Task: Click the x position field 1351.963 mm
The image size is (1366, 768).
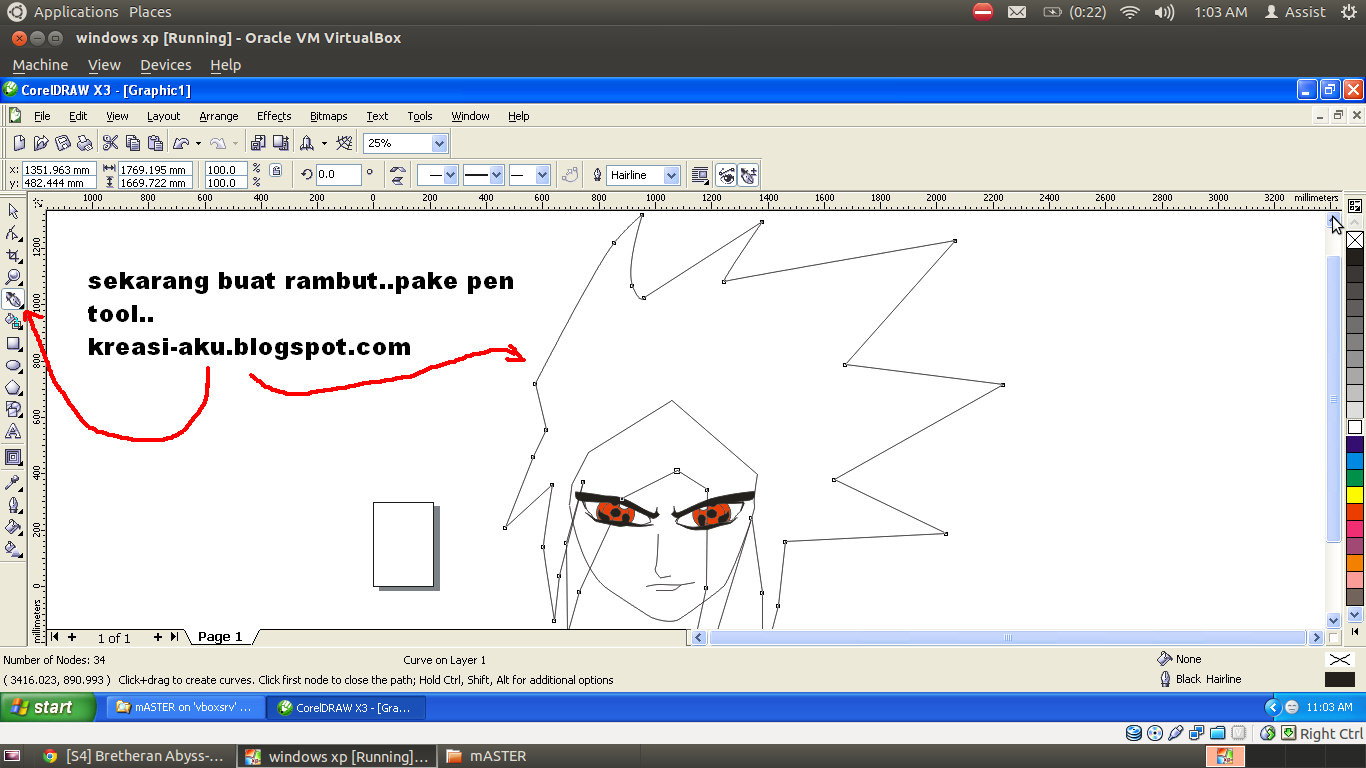Action: [59, 169]
